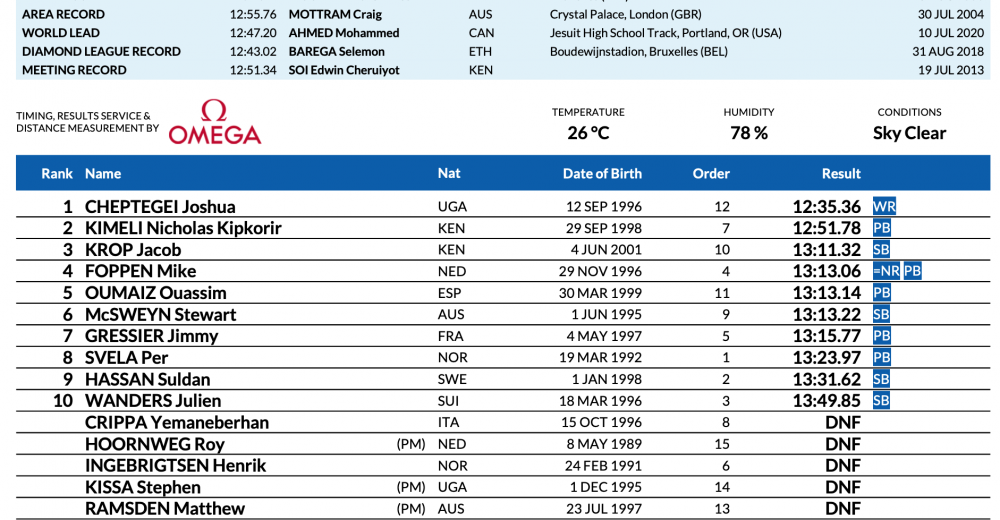
Task: Click the SUI nationality code
Action: pos(448,401)
